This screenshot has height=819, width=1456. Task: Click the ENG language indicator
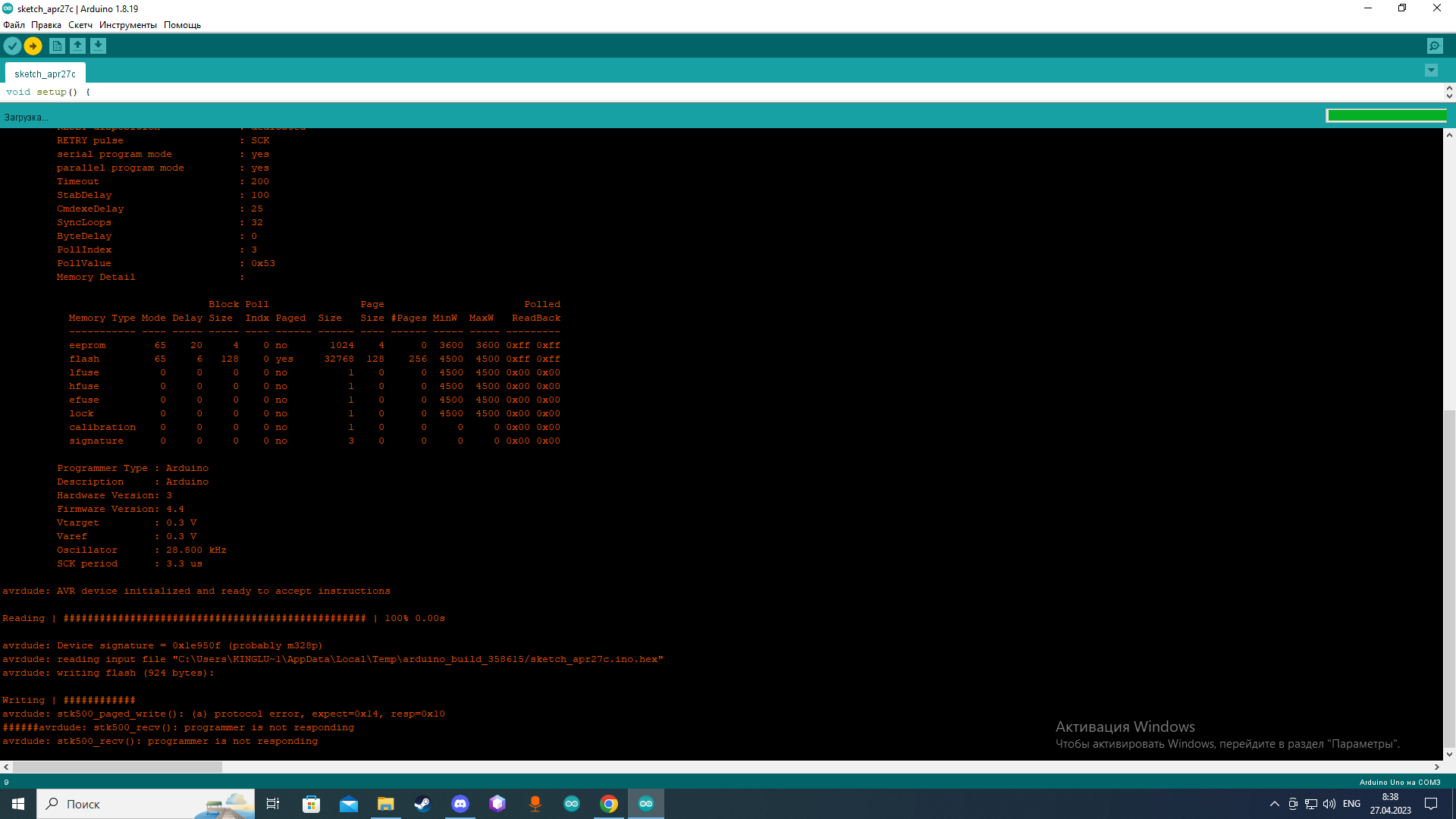click(1351, 804)
